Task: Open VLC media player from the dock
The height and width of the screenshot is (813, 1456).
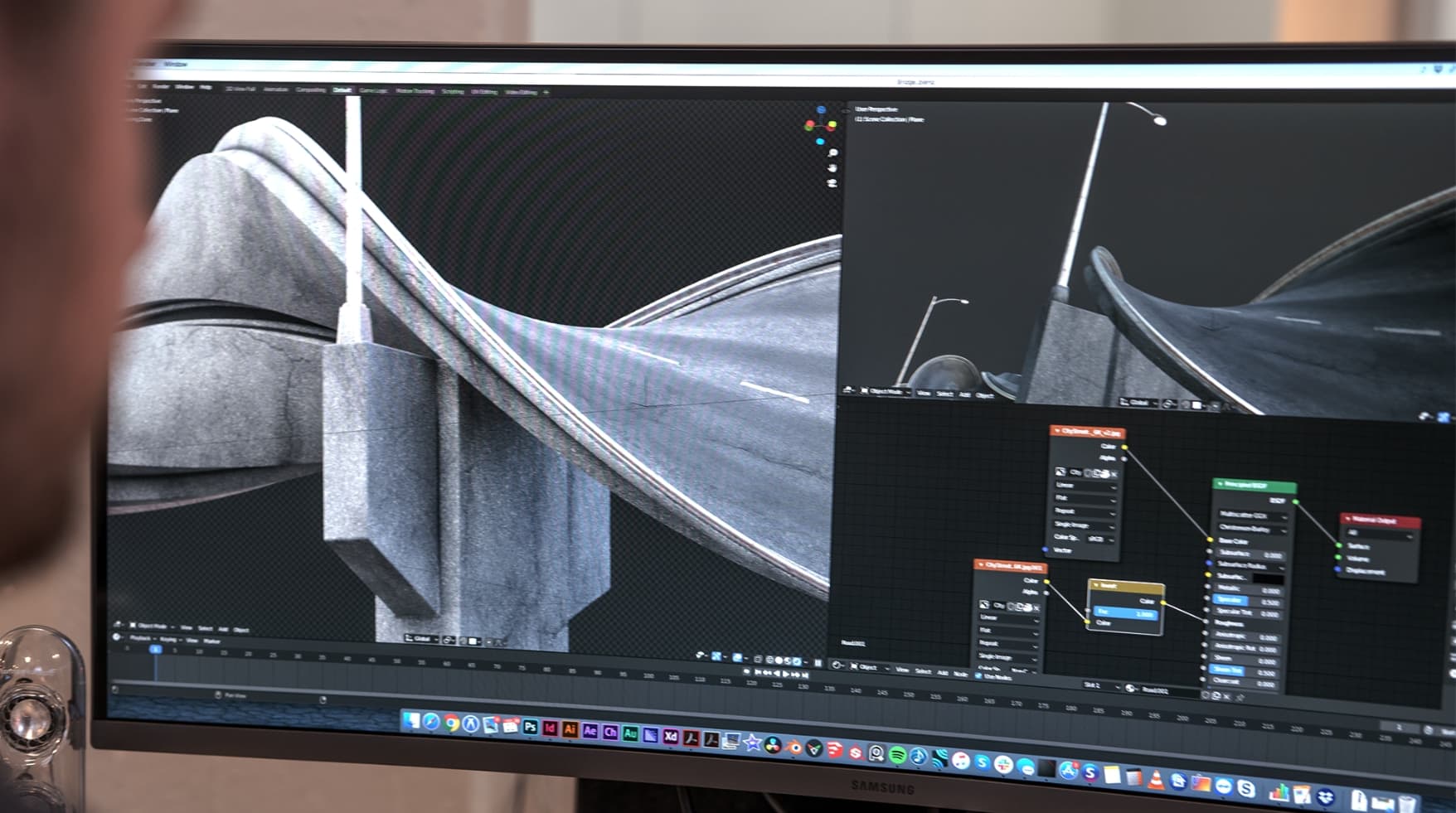Action: [x=1155, y=778]
